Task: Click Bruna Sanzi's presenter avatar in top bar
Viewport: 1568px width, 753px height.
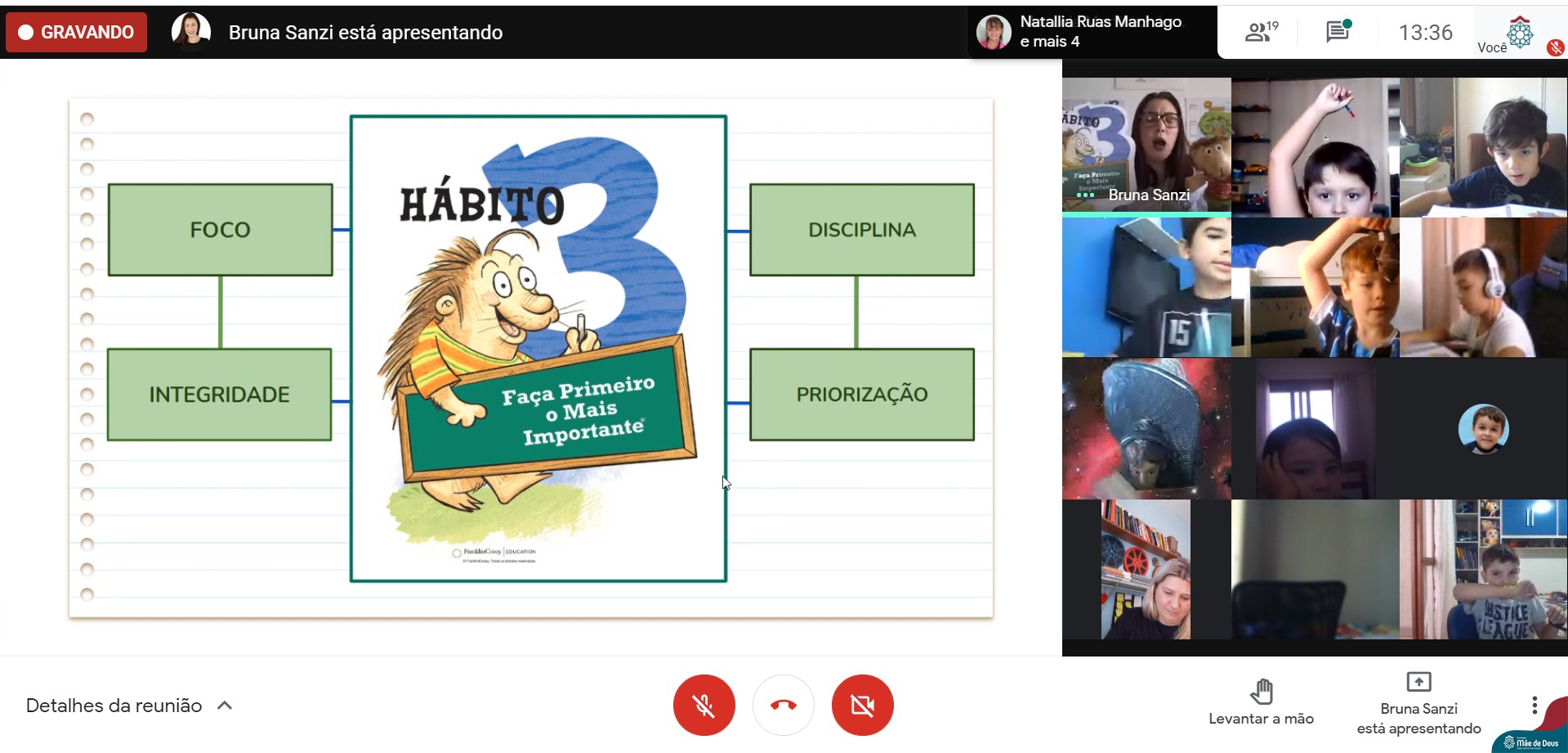Action: 190,32
